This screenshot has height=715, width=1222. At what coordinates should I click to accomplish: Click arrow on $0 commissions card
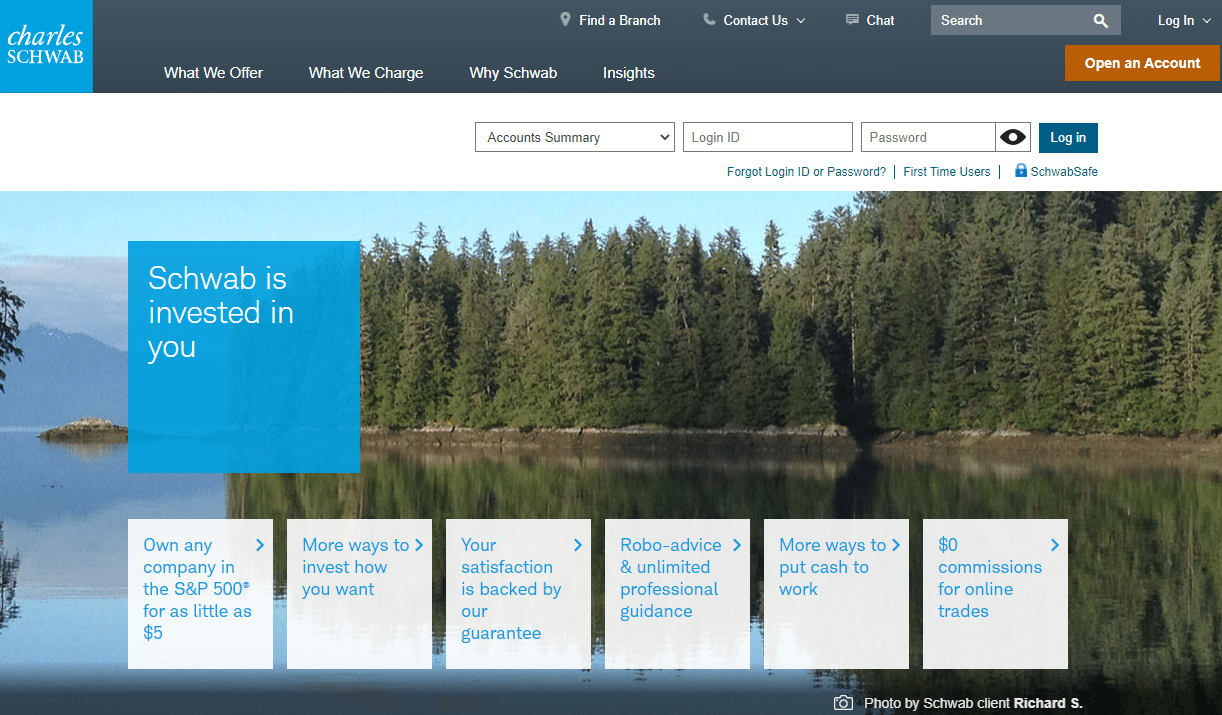[1055, 545]
